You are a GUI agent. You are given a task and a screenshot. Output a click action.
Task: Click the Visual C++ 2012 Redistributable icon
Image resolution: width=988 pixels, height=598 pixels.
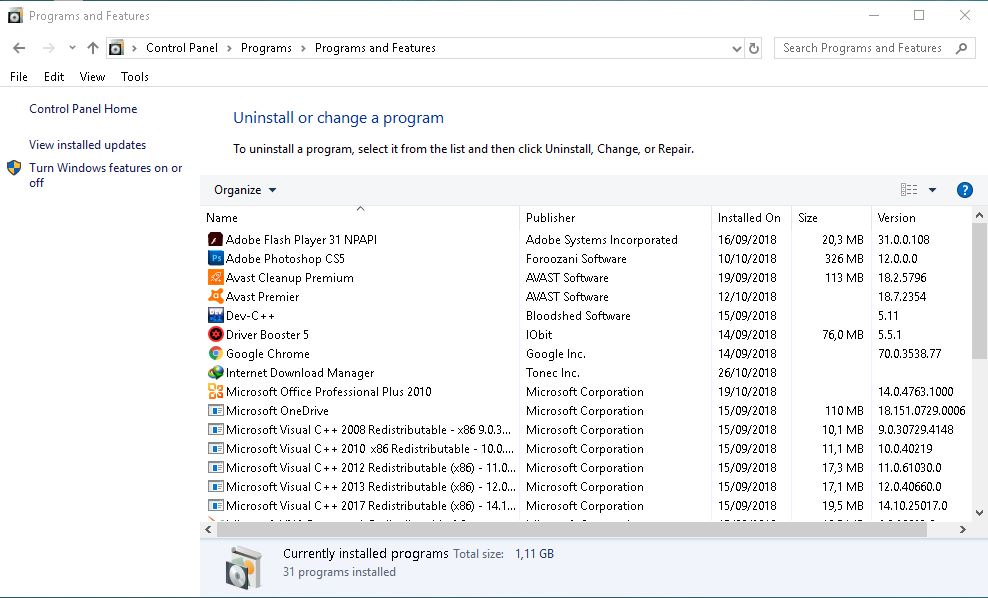(x=215, y=468)
